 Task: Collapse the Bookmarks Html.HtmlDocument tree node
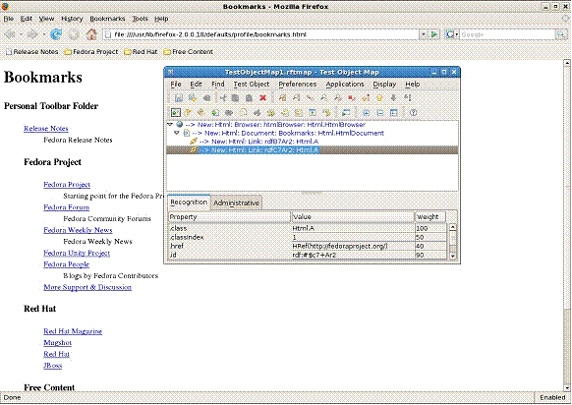[x=177, y=133]
